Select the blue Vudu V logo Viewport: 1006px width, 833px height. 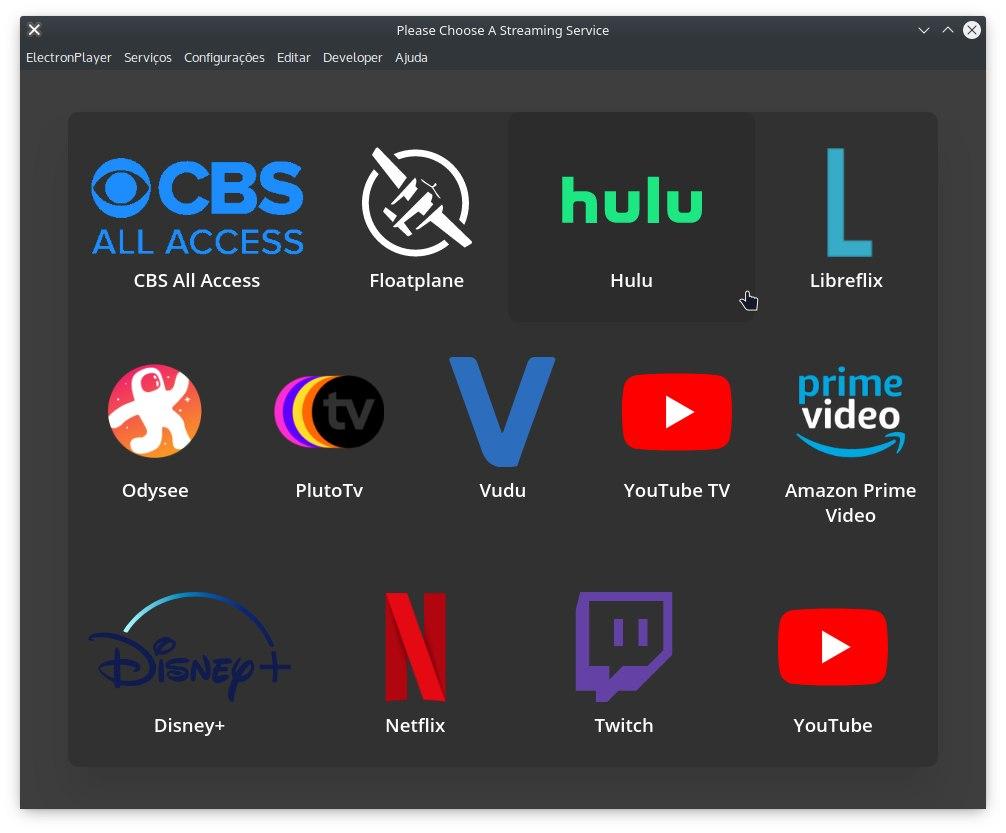[x=502, y=411]
